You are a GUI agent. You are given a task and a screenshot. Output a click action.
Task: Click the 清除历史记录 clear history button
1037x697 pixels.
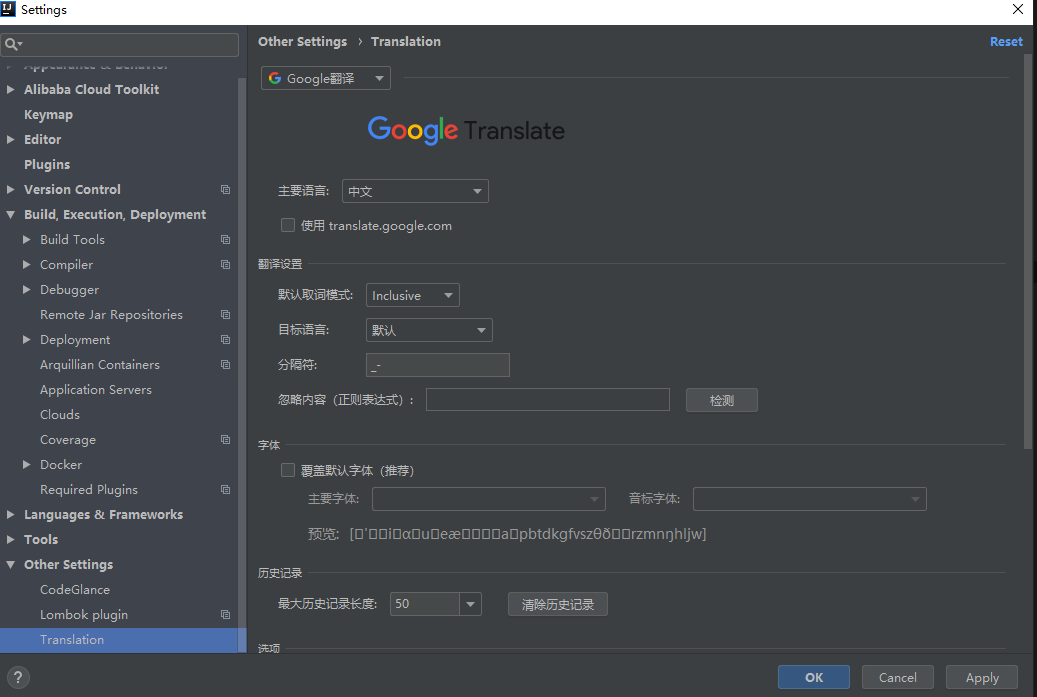click(558, 604)
